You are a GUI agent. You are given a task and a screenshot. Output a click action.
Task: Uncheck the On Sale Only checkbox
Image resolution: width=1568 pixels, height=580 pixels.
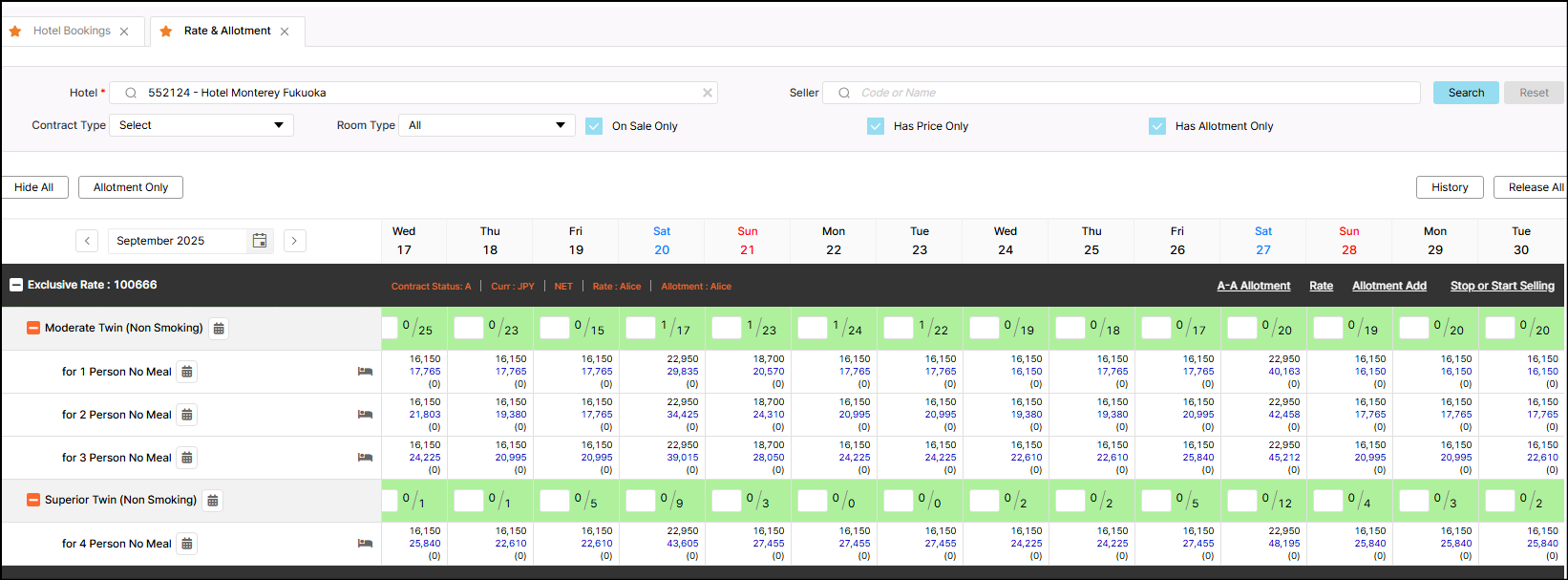(594, 126)
